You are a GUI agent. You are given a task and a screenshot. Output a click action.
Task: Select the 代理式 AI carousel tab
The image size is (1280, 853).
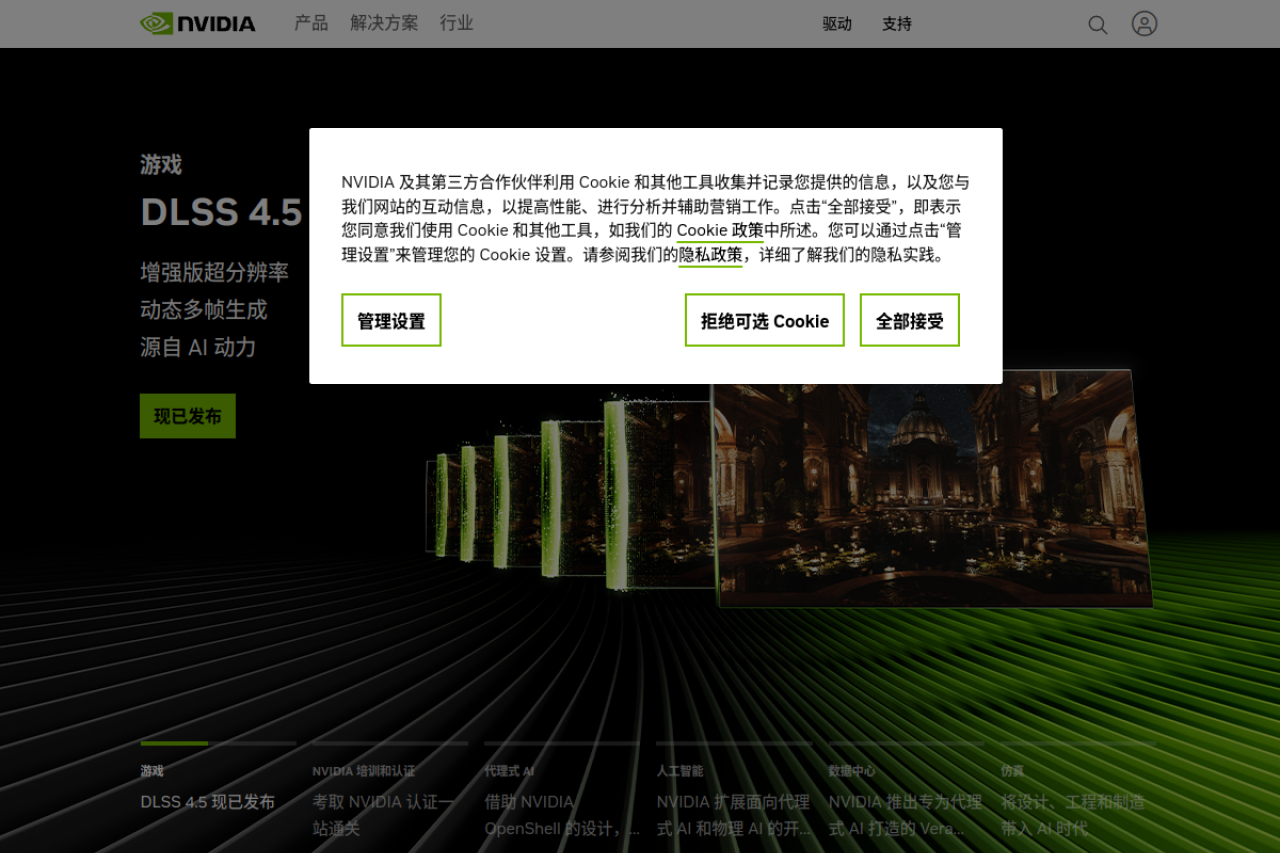click(x=562, y=800)
